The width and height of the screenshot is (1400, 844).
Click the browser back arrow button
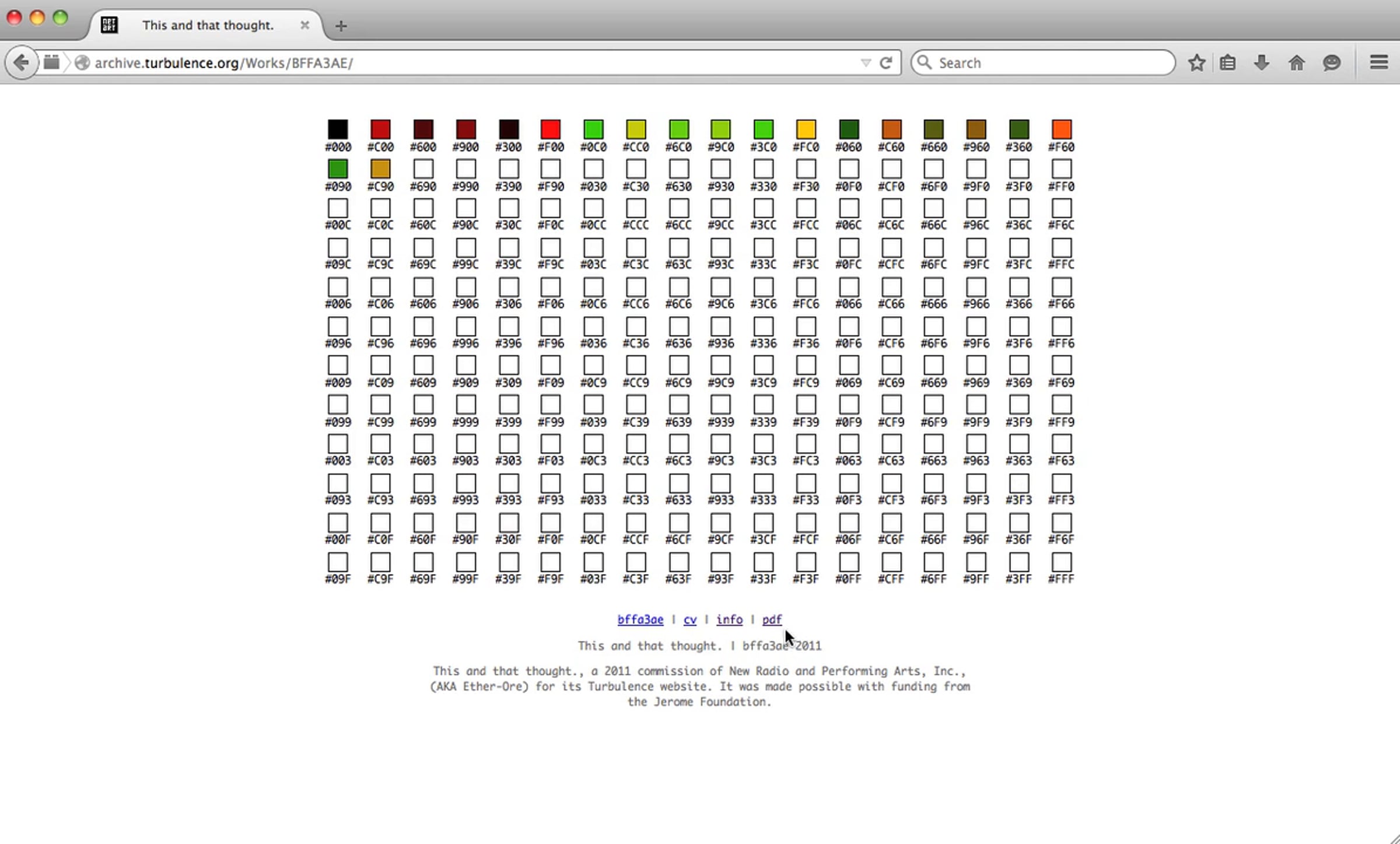[x=21, y=62]
